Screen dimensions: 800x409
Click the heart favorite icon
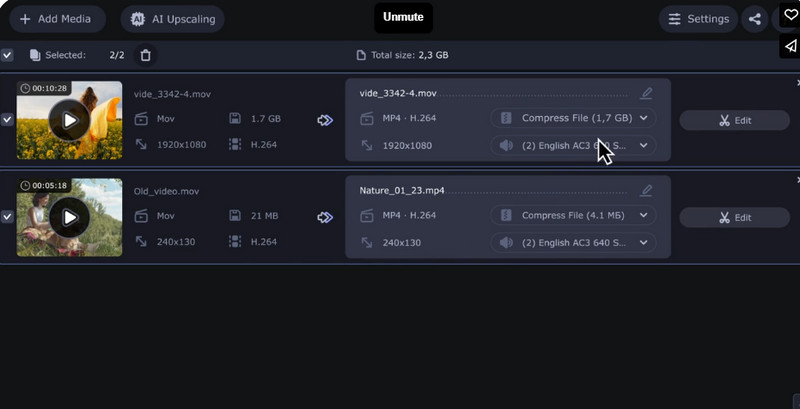[790, 14]
